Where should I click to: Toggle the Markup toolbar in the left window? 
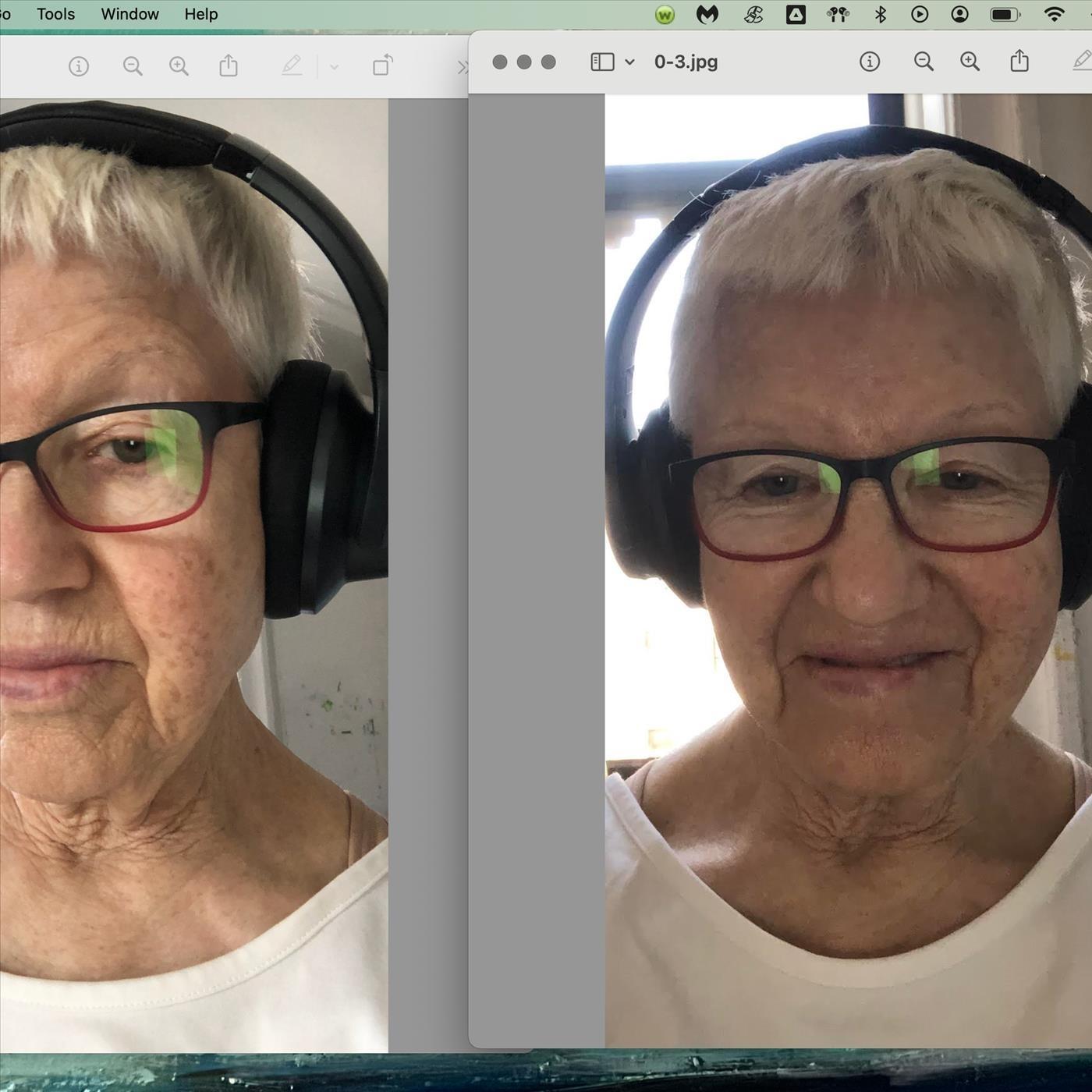(x=292, y=66)
